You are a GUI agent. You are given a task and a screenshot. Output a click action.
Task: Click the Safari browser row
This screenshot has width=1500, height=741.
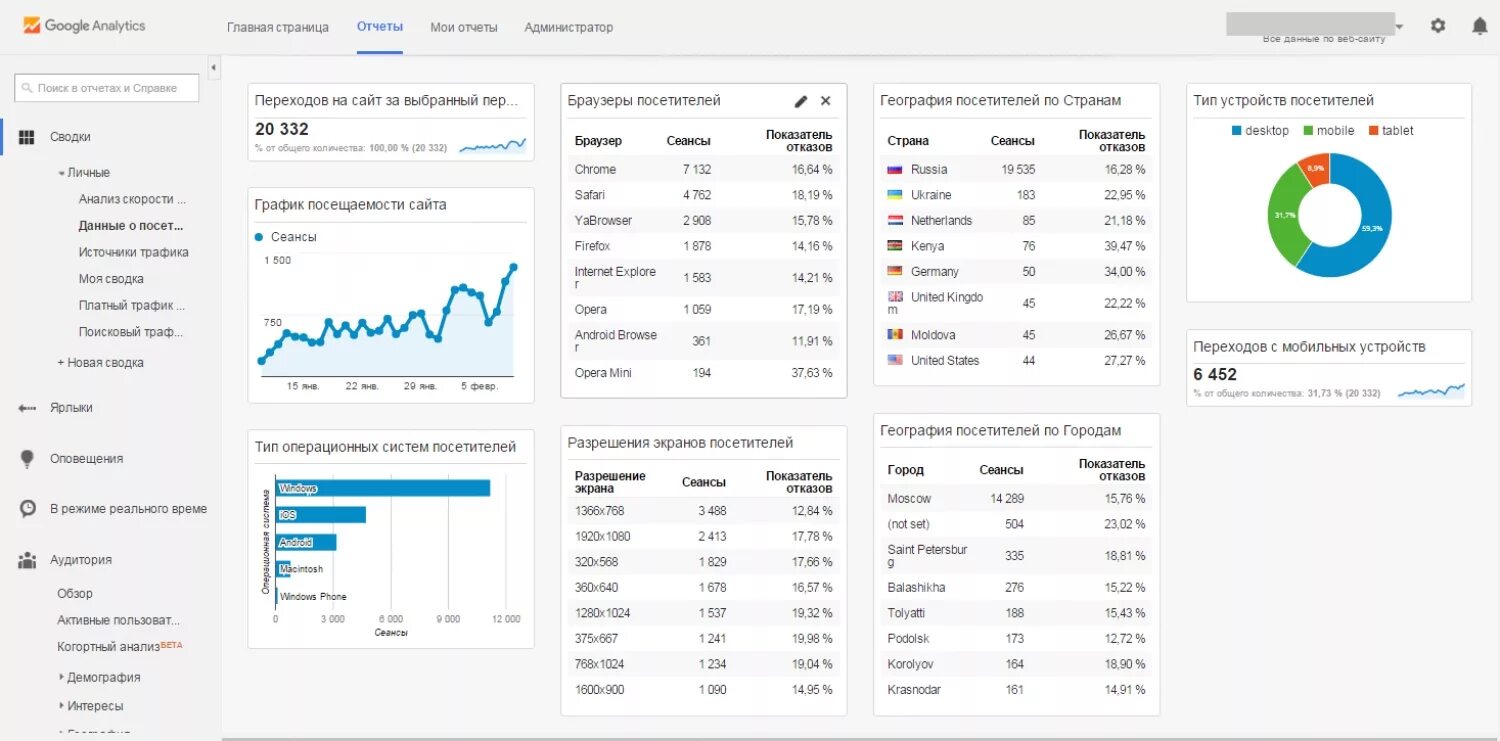(704, 195)
